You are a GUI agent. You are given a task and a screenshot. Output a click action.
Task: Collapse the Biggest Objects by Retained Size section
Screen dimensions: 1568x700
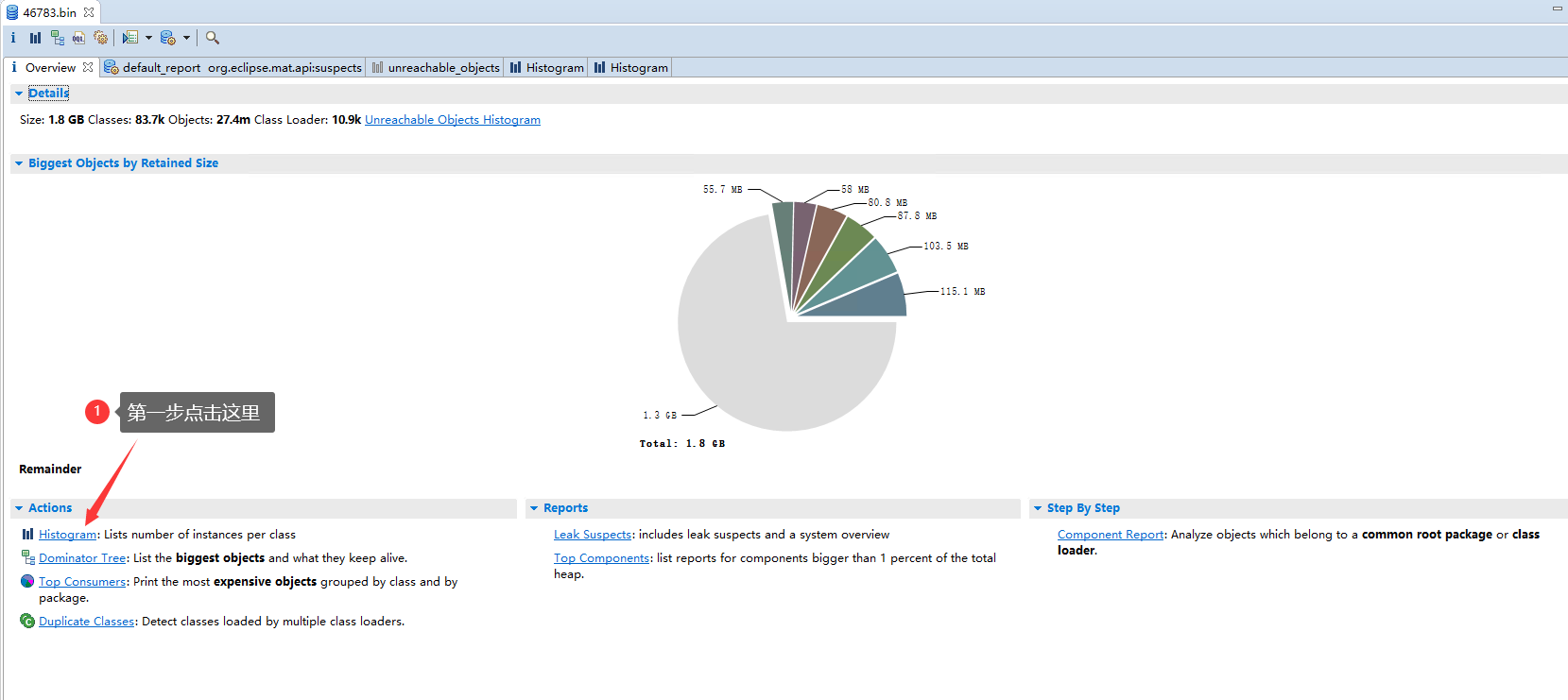(x=19, y=163)
